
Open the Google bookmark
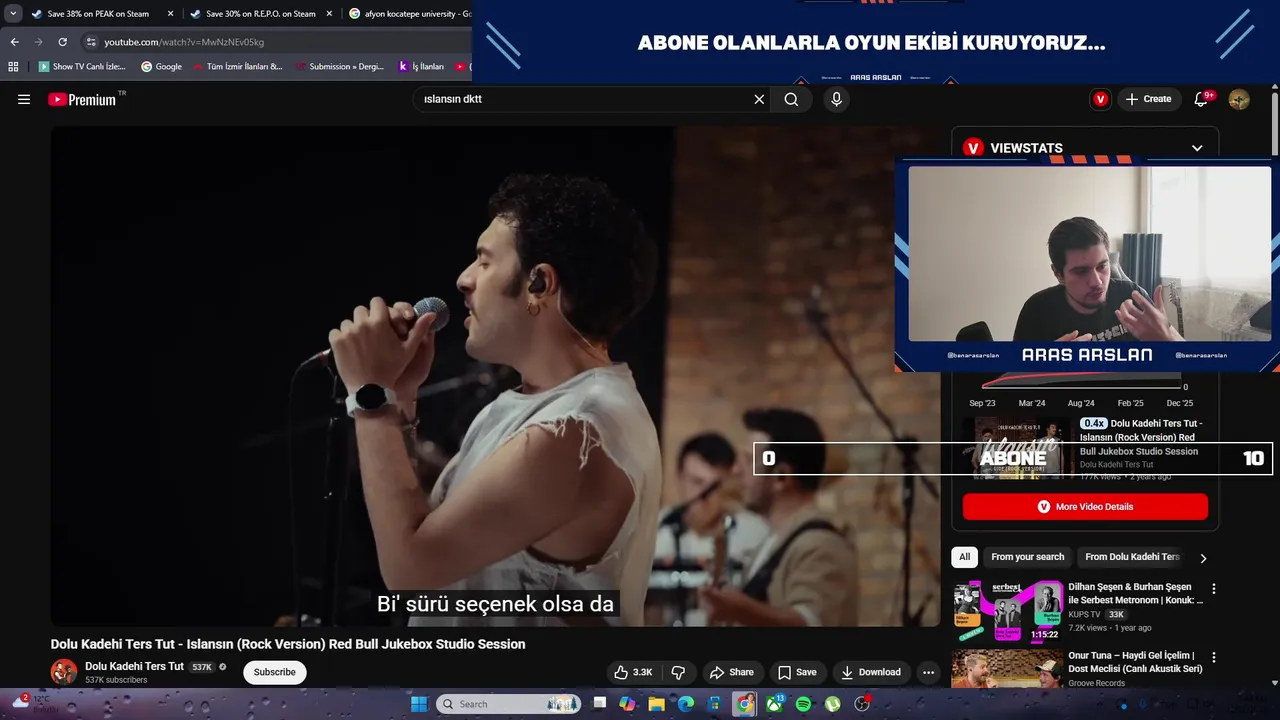point(161,67)
